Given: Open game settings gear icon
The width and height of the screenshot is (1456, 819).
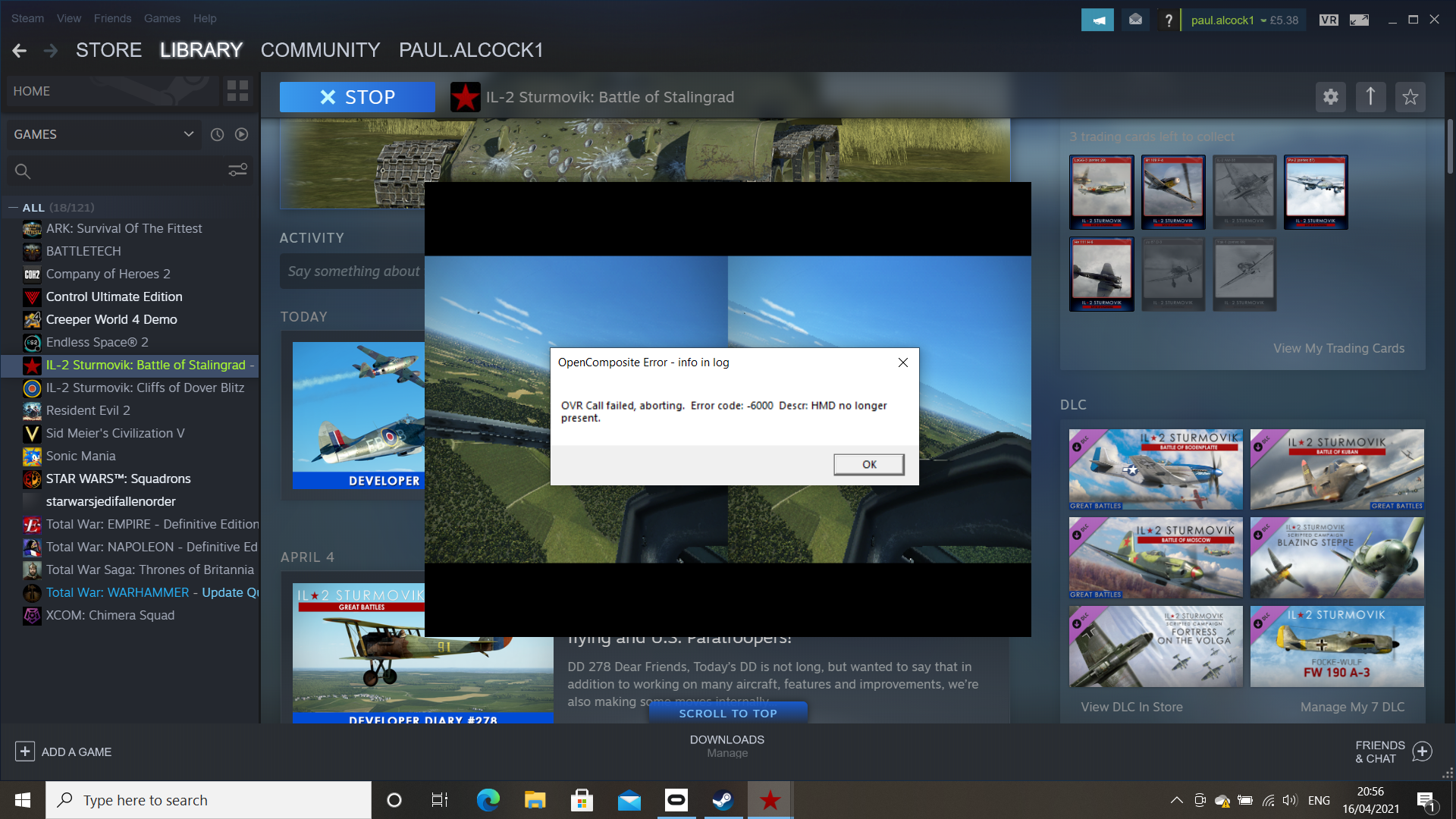Looking at the screenshot, I should point(1331,97).
